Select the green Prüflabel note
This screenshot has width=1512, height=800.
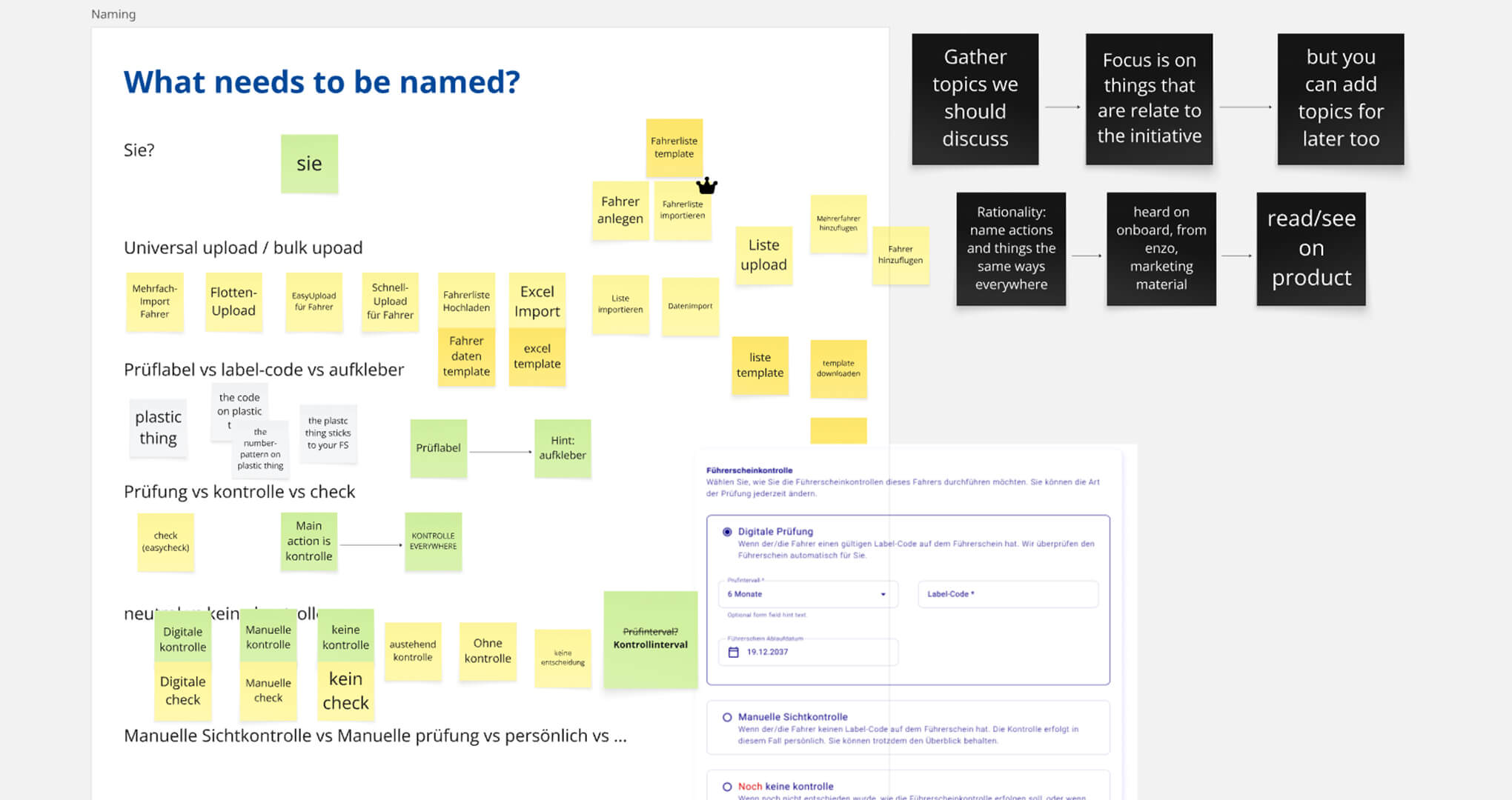(x=439, y=448)
